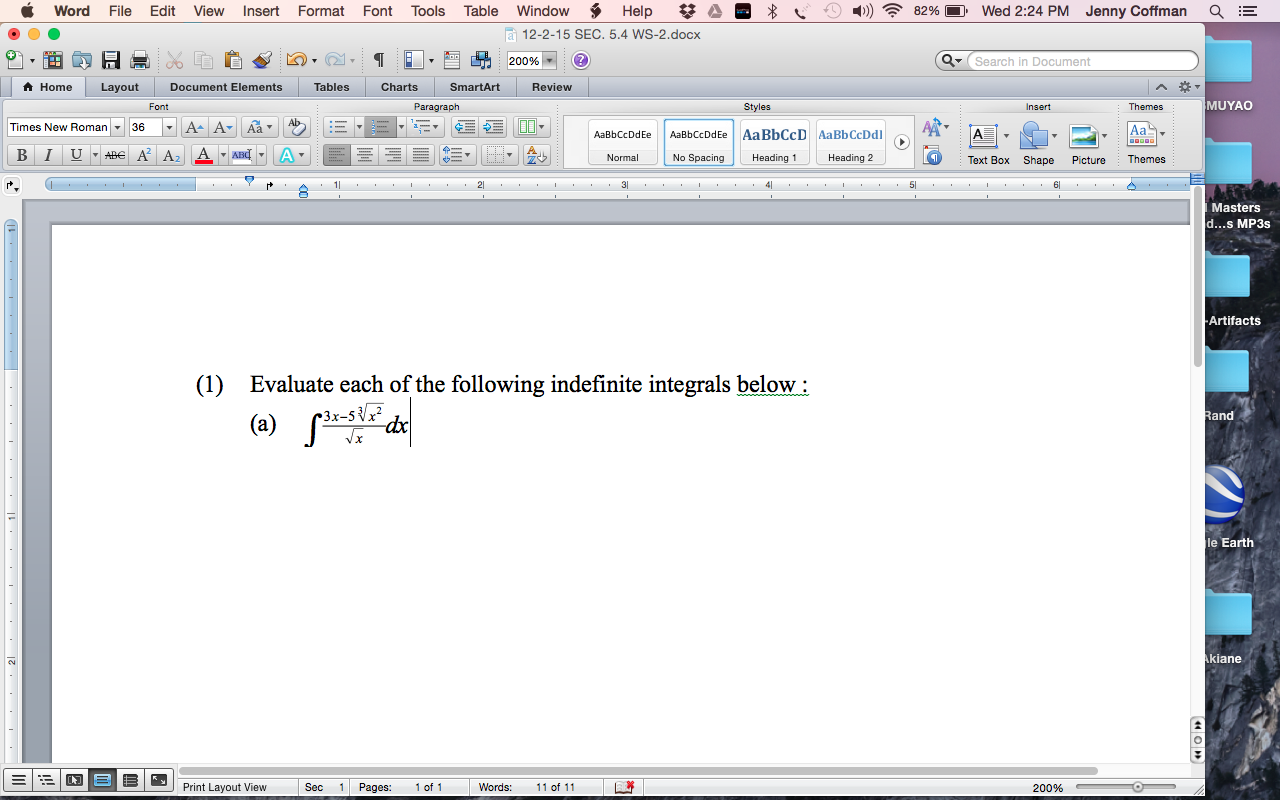Click the Clear Formatting eraser icon
This screenshot has width=1280, height=800.
[x=296, y=127]
